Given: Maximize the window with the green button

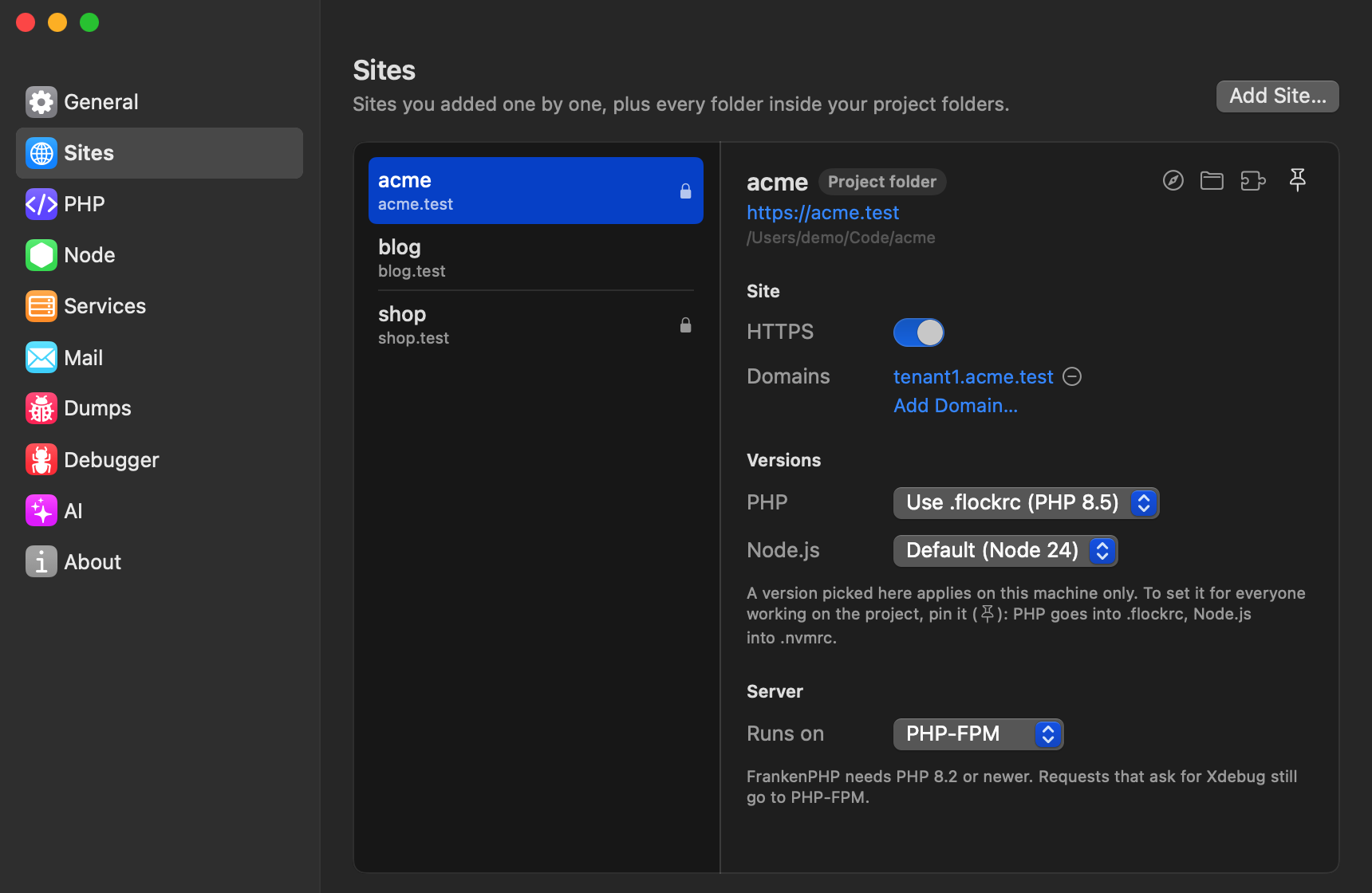Looking at the screenshot, I should (89, 22).
